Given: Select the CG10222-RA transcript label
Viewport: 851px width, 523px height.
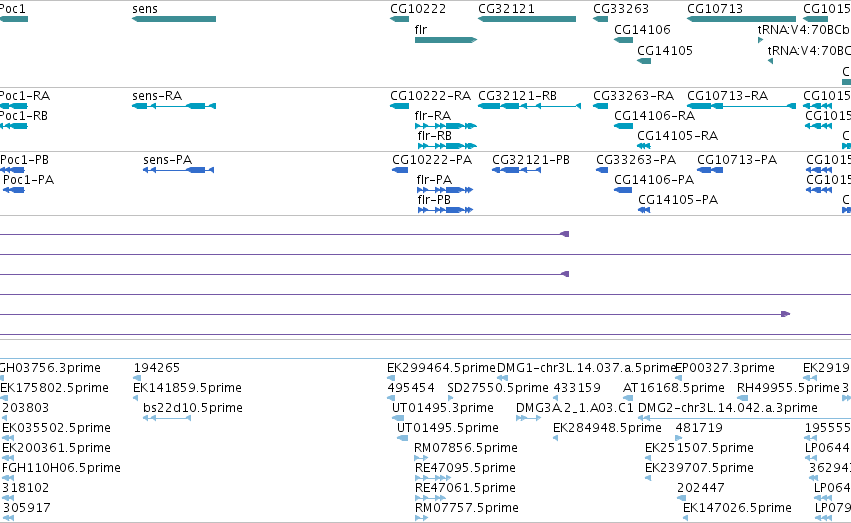Looking at the screenshot, I should point(430,96).
